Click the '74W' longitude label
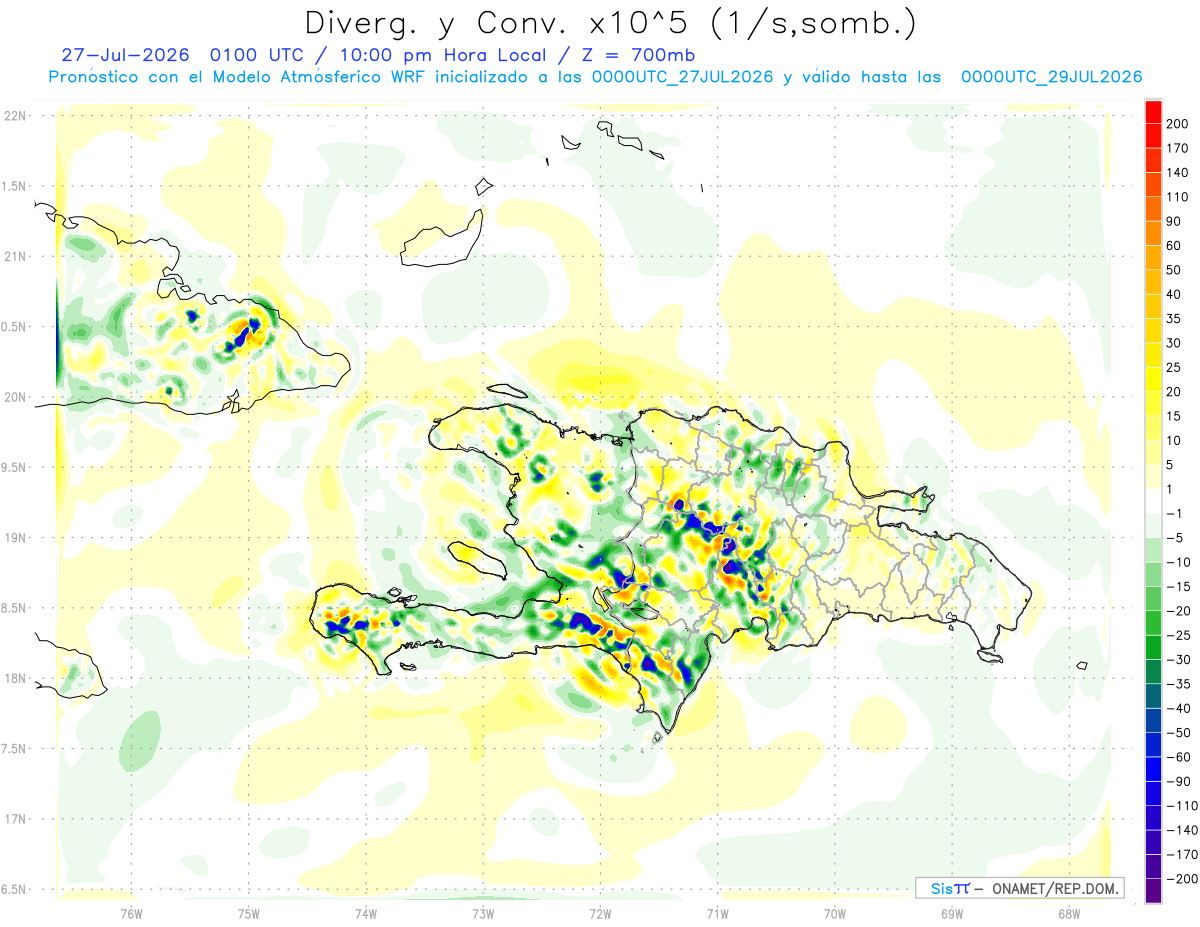The height and width of the screenshot is (927, 1200). (366, 913)
